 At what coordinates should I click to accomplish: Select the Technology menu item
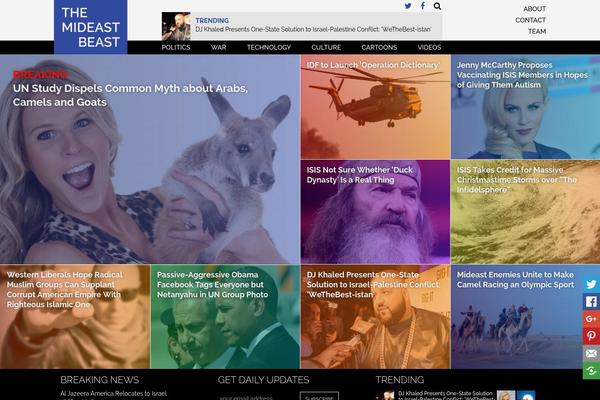[269, 47]
